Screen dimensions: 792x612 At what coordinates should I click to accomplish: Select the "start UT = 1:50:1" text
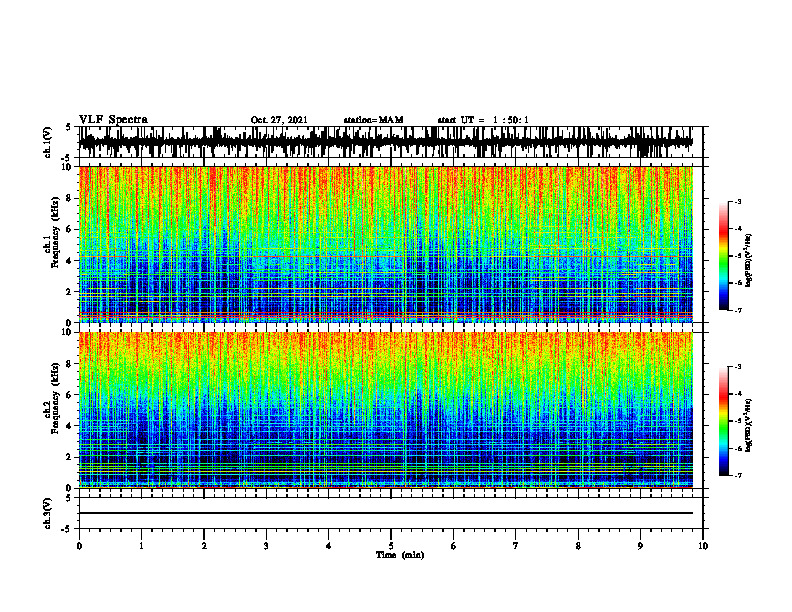(482, 120)
